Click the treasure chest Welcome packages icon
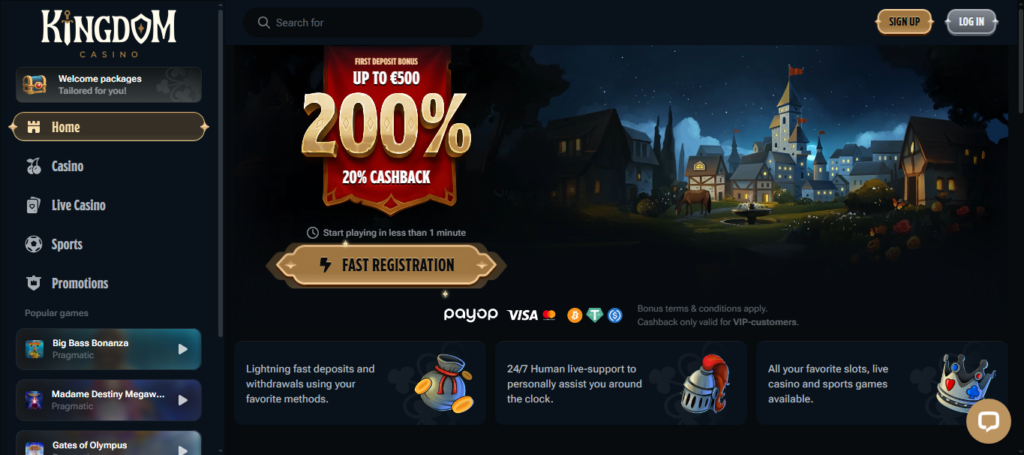The width and height of the screenshot is (1024, 455). [x=35, y=84]
